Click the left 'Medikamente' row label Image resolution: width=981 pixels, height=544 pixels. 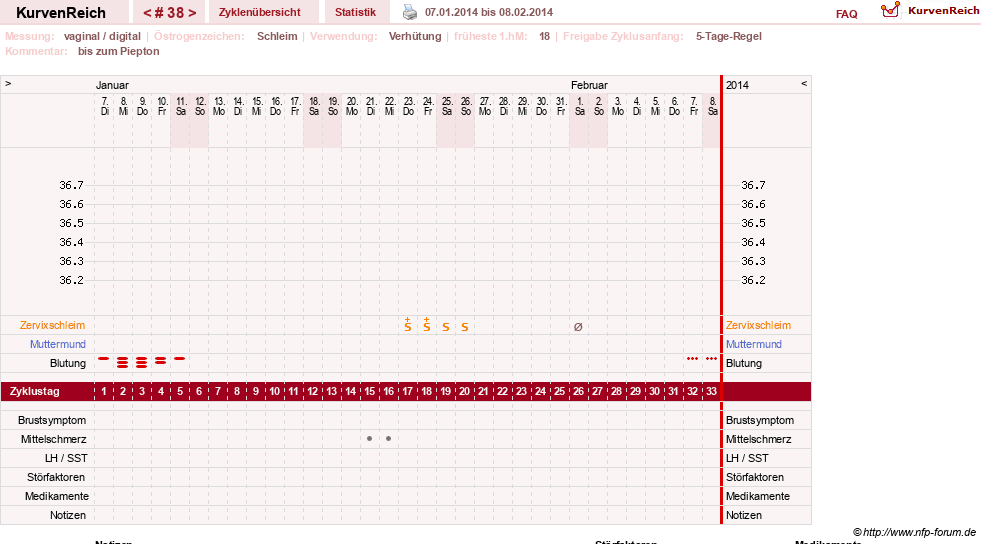coord(57,496)
